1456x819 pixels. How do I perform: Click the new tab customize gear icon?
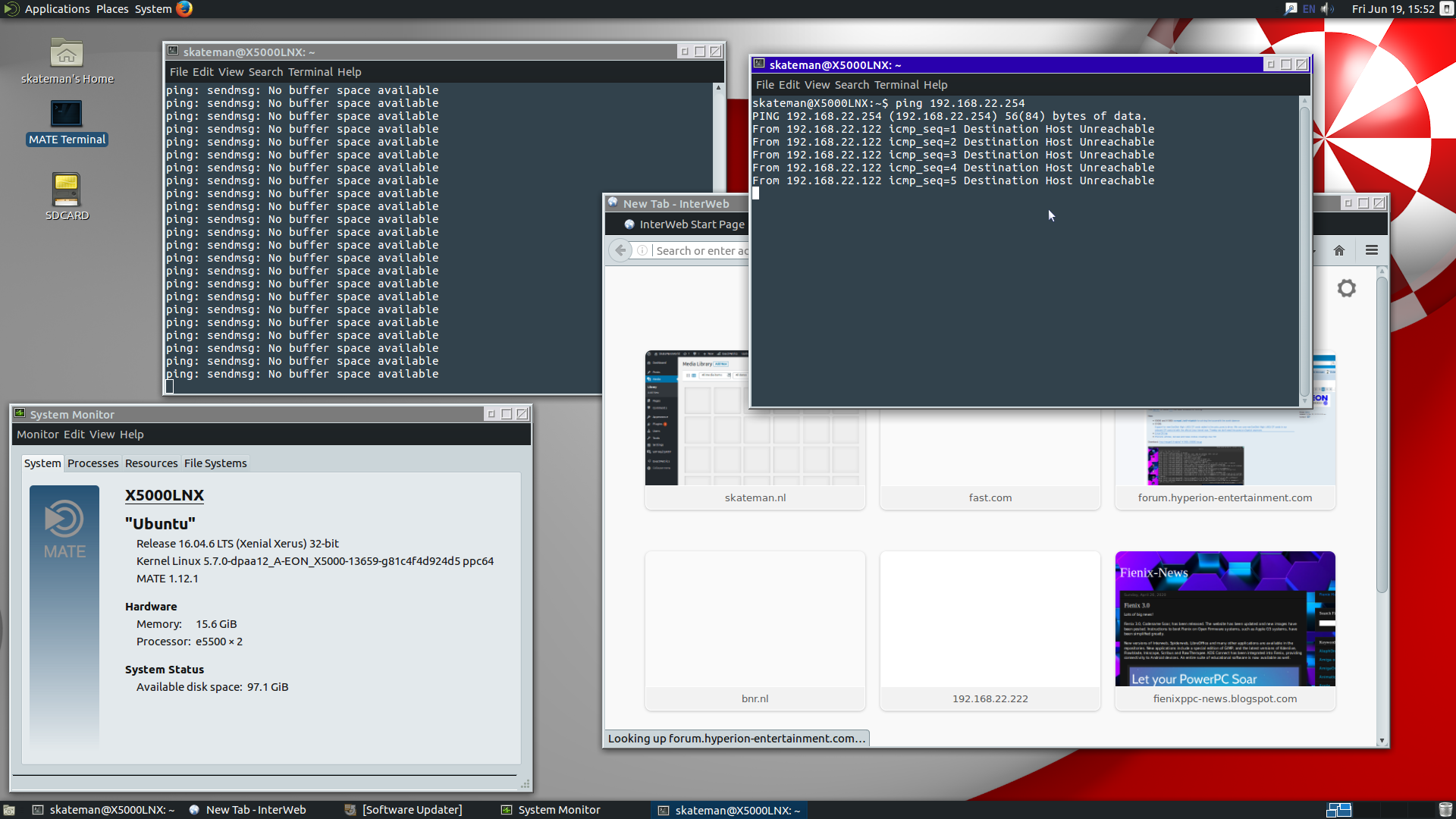(1346, 288)
